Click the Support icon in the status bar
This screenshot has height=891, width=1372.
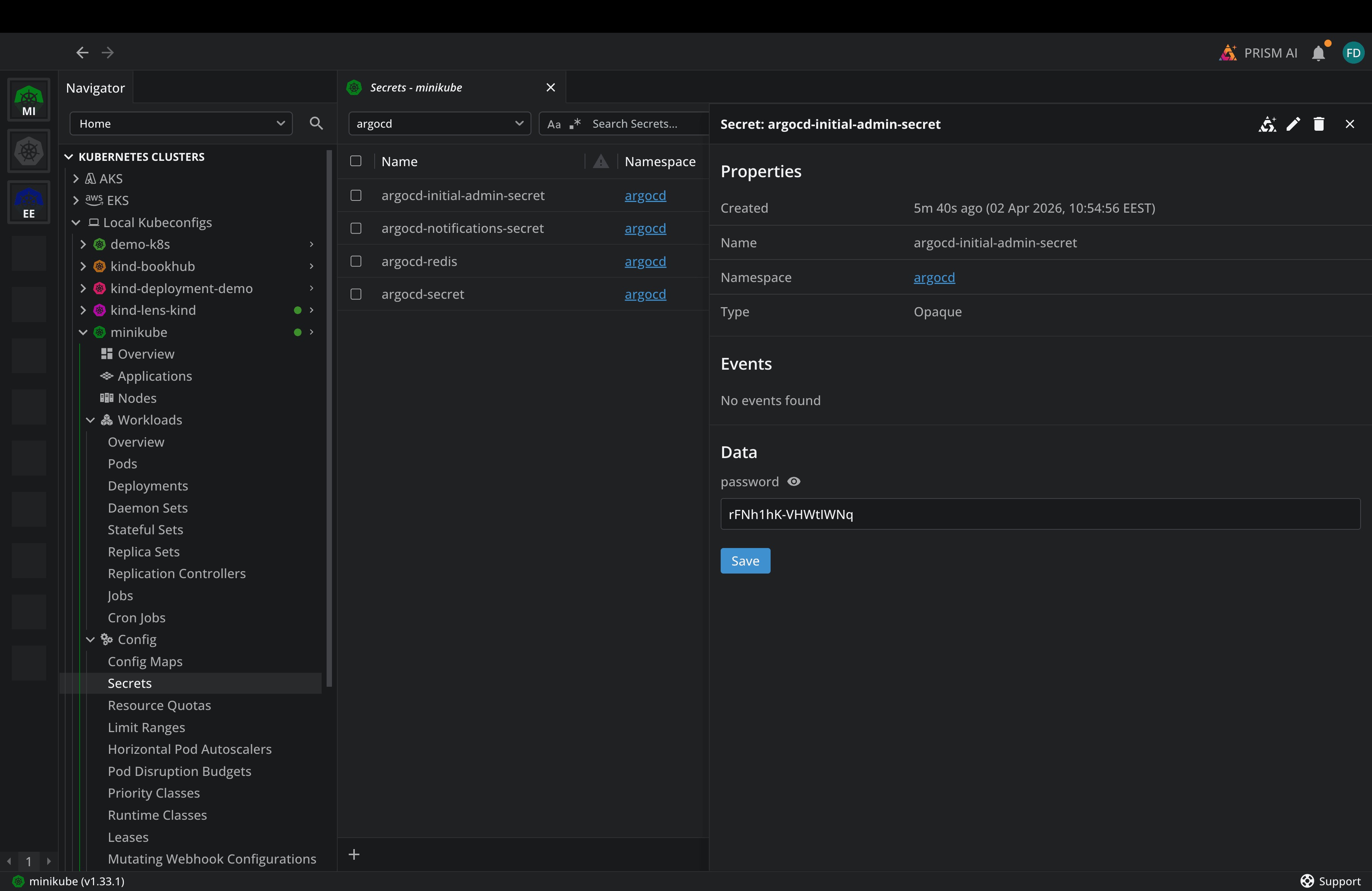pyautogui.click(x=1307, y=881)
